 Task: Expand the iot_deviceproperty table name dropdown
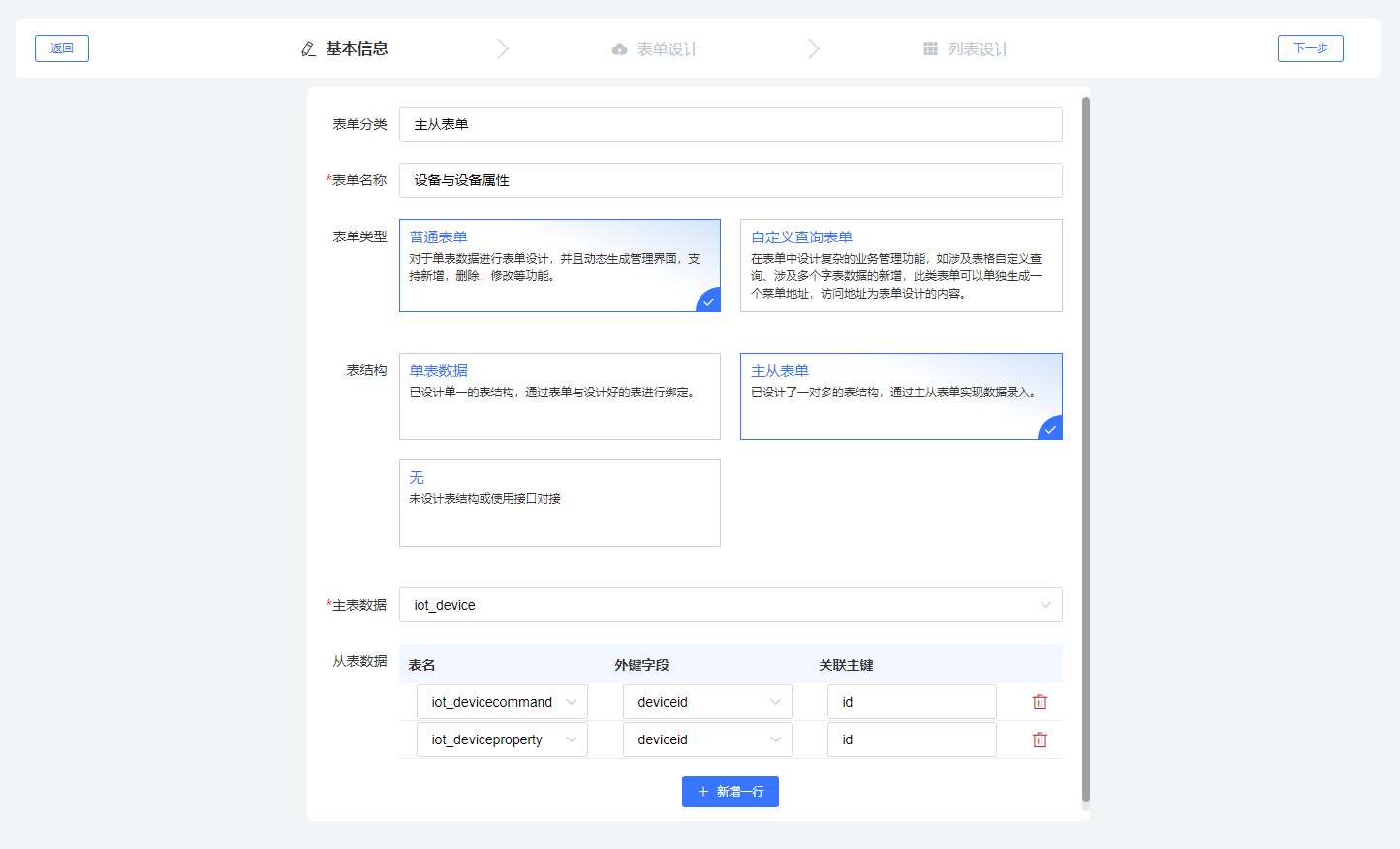(502, 739)
